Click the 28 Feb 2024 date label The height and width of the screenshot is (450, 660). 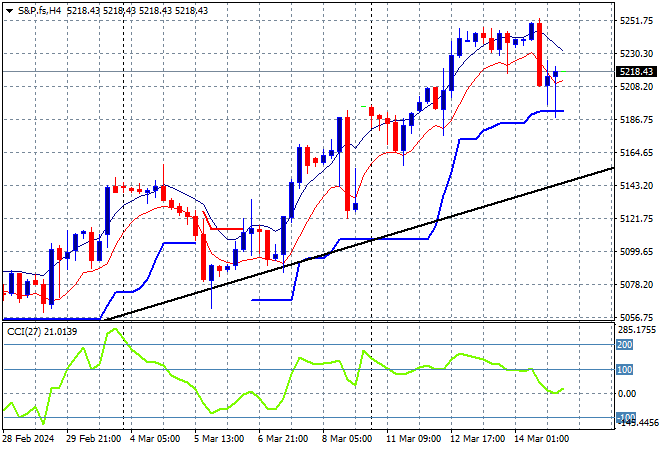pos(30,439)
